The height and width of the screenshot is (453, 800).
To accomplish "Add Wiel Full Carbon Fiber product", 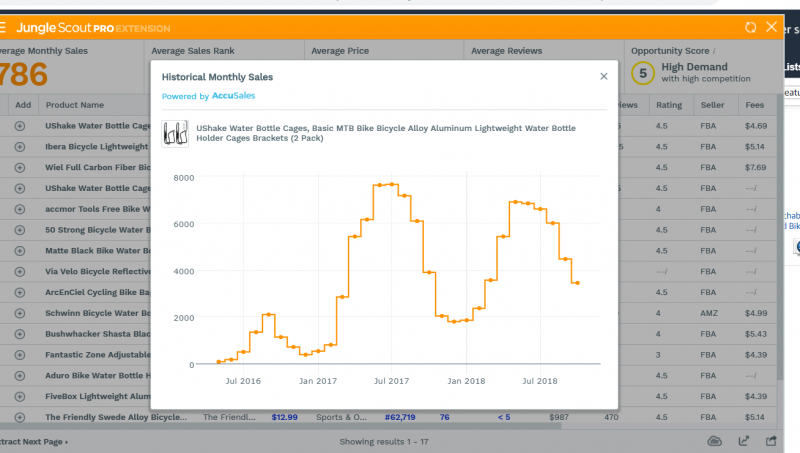I will pyautogui.click(x=20, y=167).
